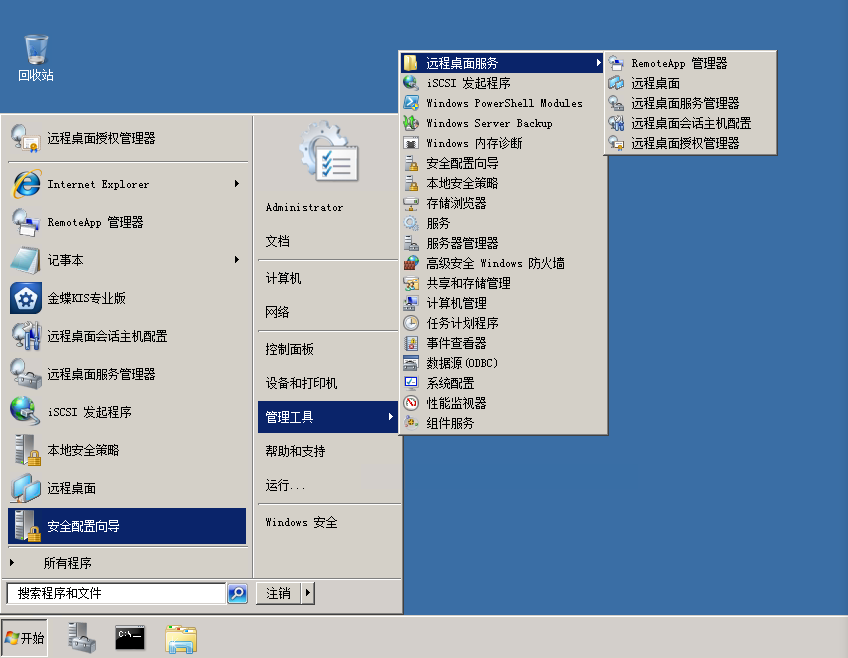The image size is (848, 658).
Task: Launch Internet Explorer from the Start menu
Action: click(x=127, y=184)
